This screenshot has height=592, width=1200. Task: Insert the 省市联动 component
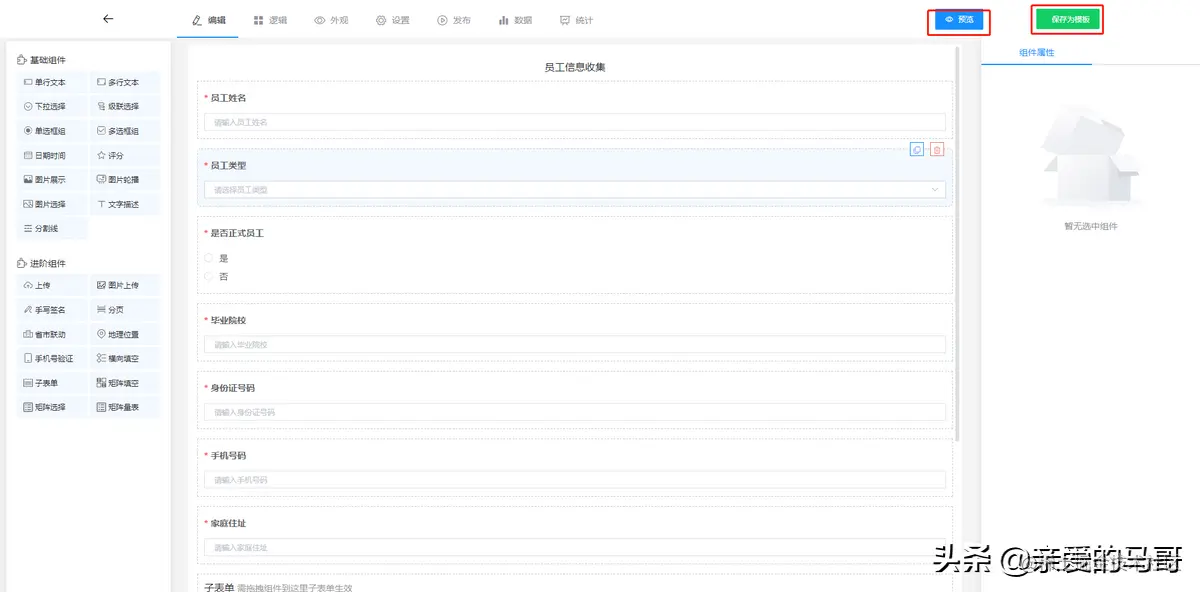pos(52,334)
